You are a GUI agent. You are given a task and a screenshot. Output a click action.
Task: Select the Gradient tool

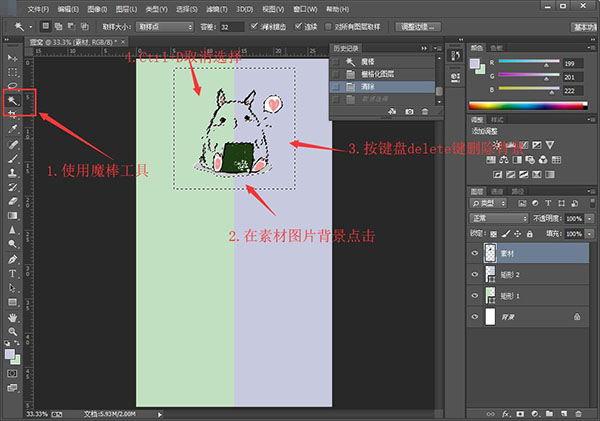pyautogui.click(x=12, y=215)
